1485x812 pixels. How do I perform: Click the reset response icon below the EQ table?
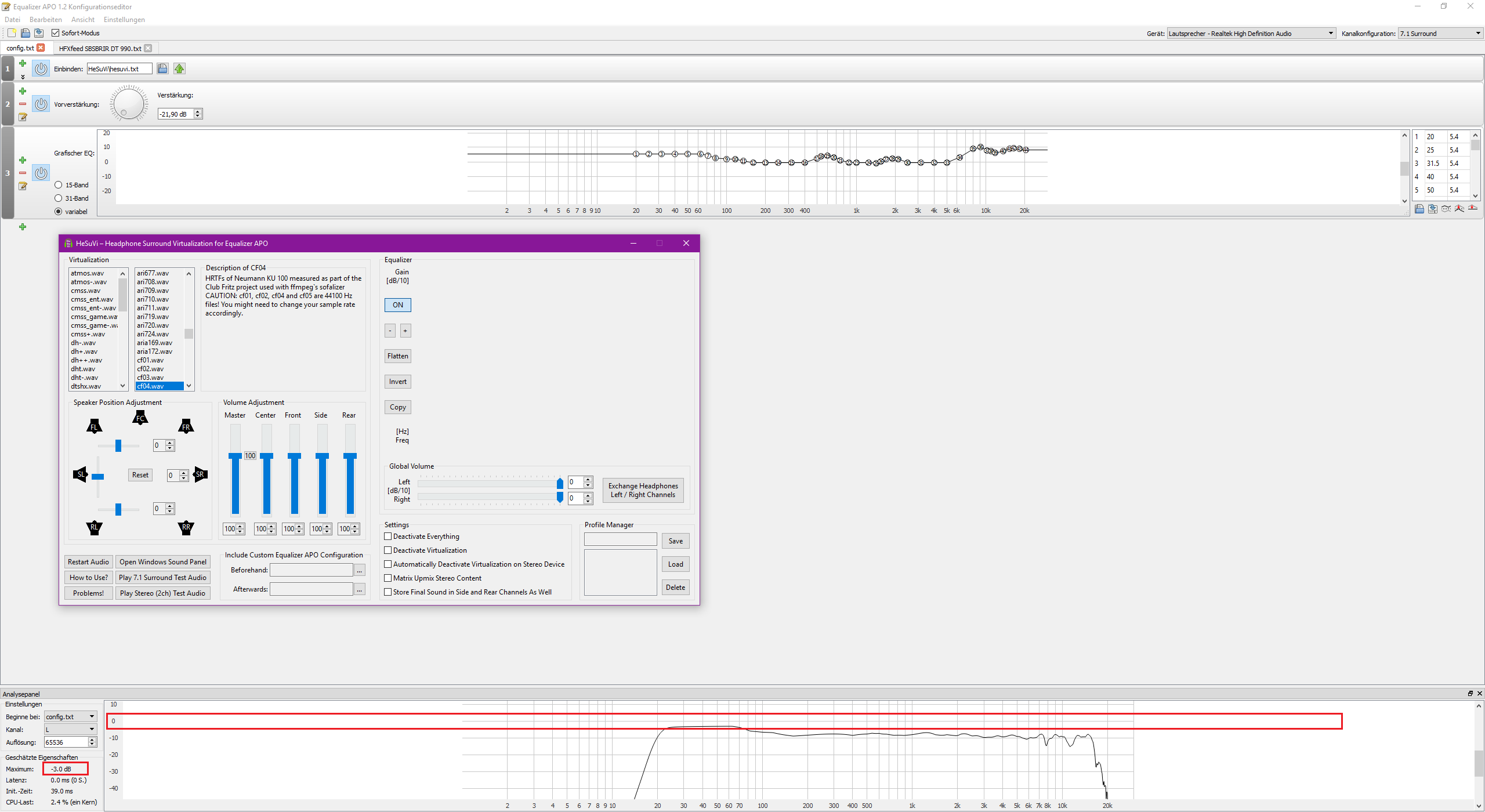point(1473,209)
